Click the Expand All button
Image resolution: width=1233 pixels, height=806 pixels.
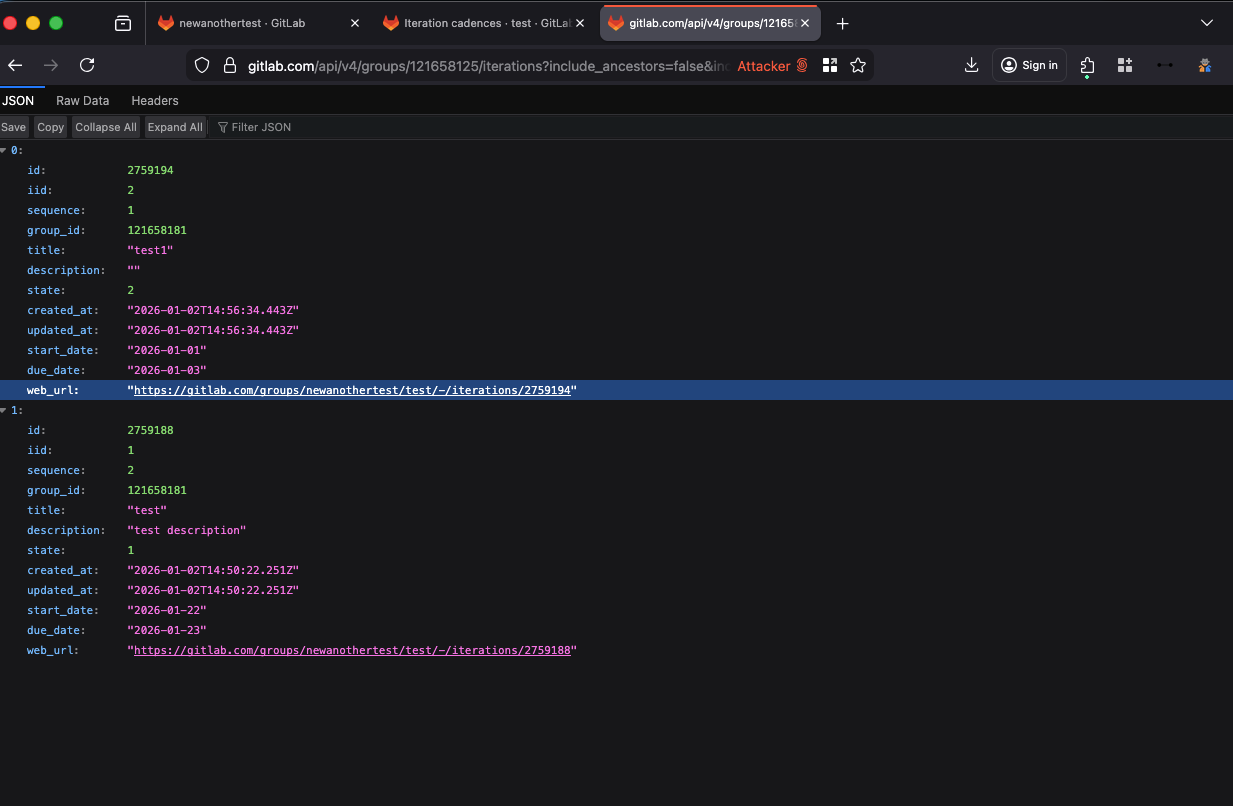pos(175,127)
